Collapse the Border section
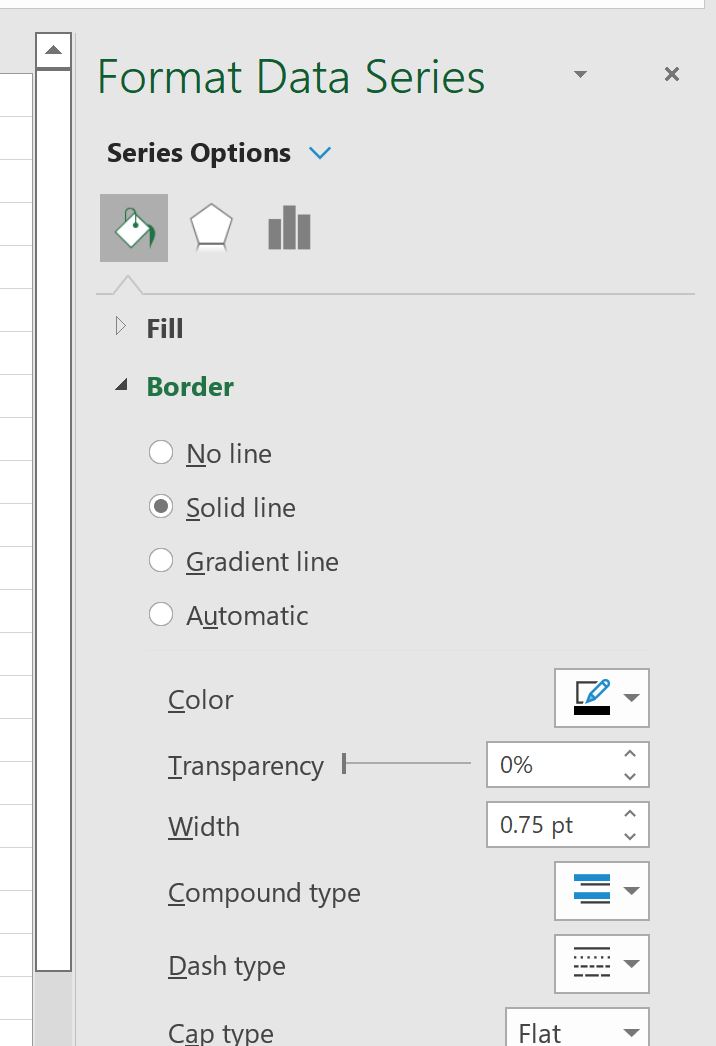The width and height of the screenshot is (716, 1046). [x=122, y=384]
